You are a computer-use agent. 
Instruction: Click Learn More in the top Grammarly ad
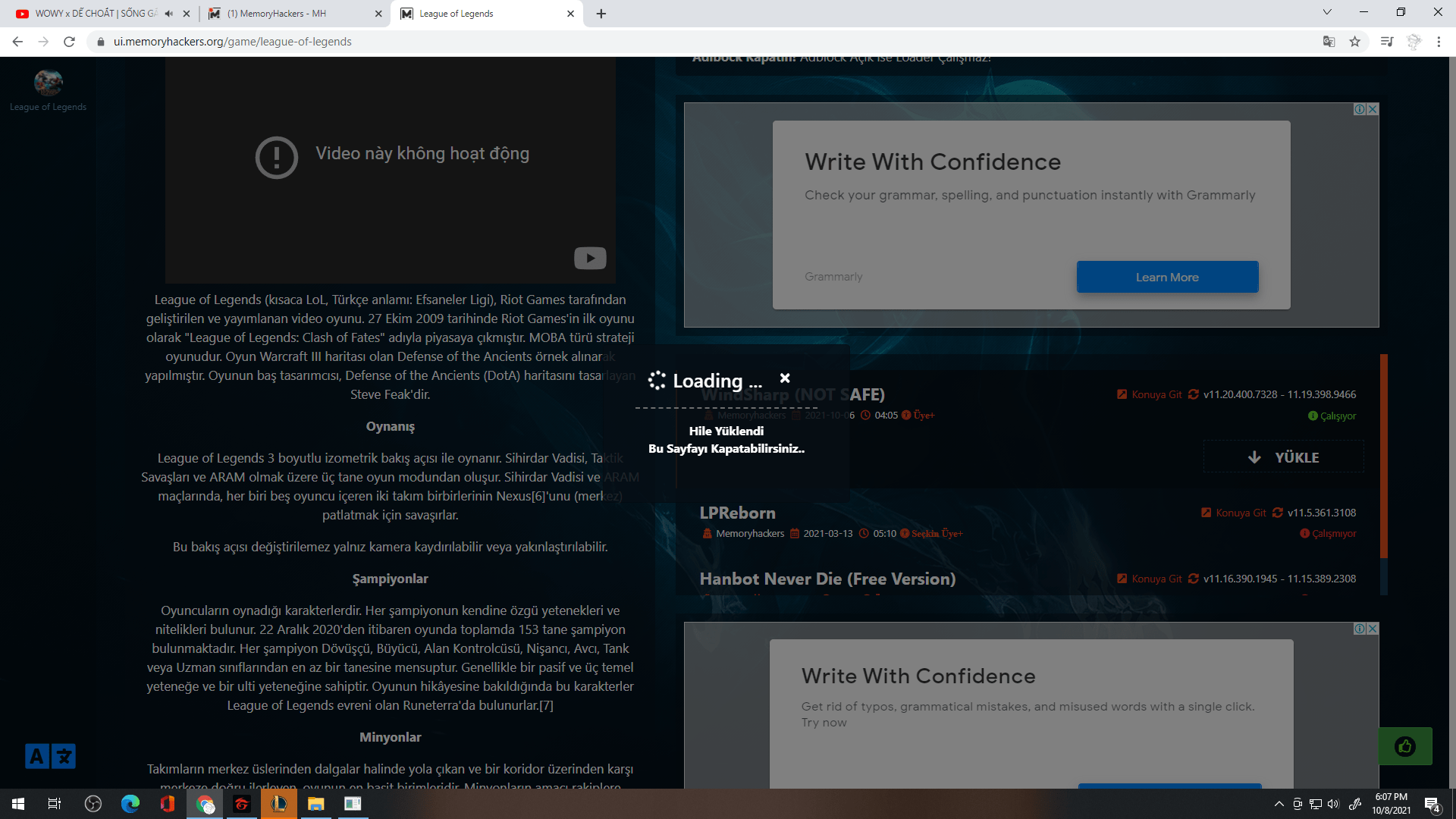[1167, 277]
